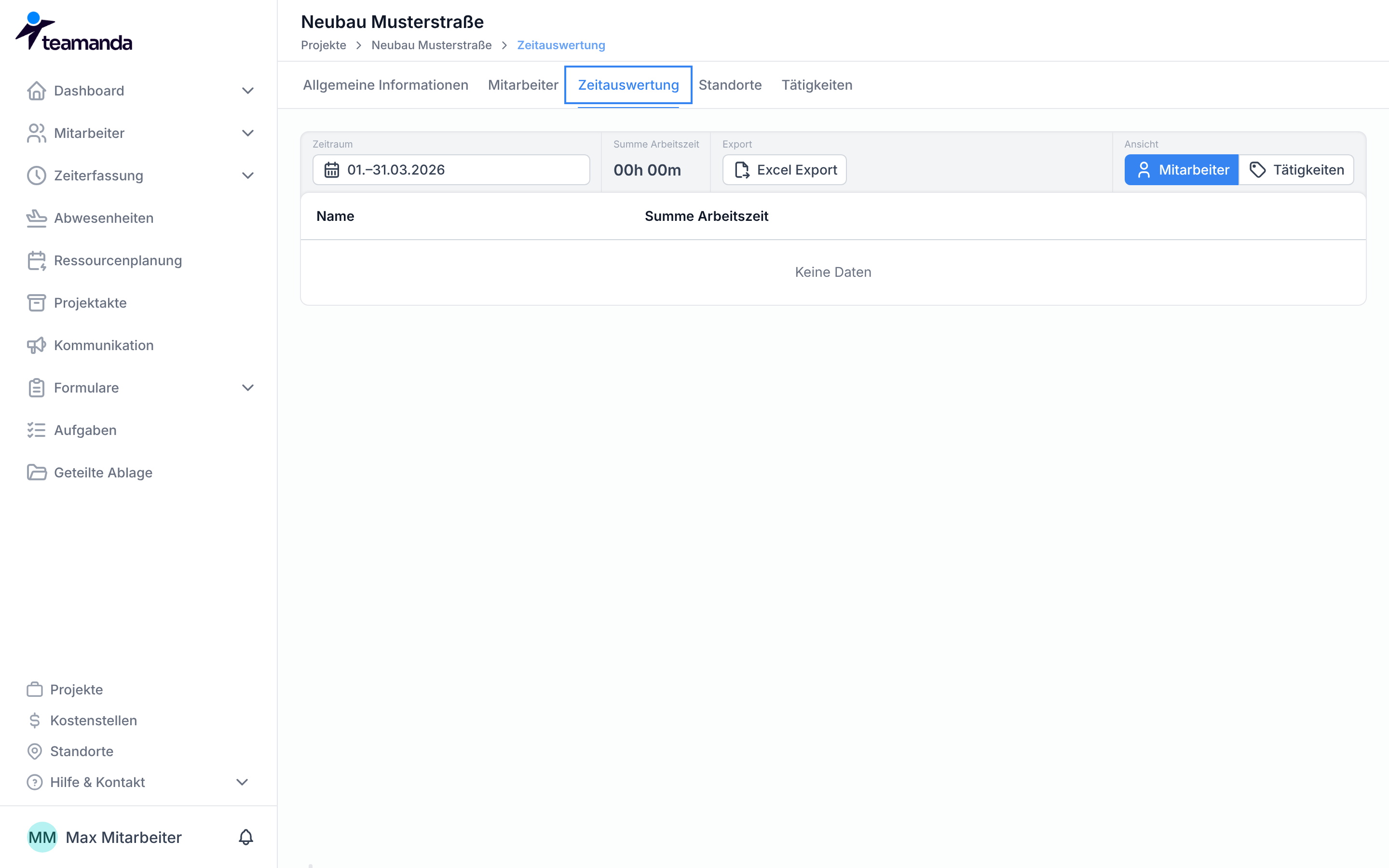Expand the Hilfe & Kontakt chevron

click(242, 783)
